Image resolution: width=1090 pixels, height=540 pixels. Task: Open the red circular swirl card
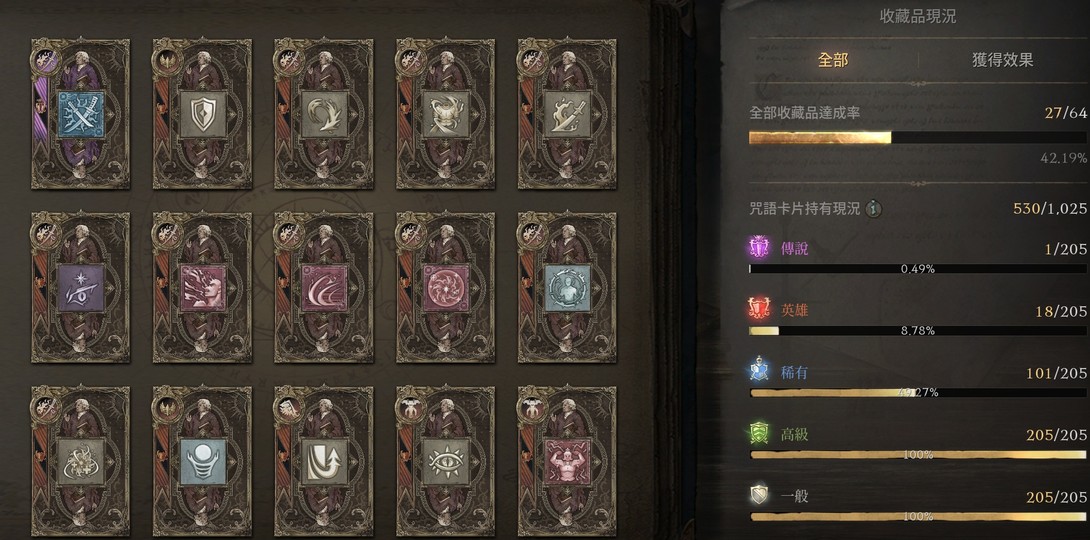point(446,287)
